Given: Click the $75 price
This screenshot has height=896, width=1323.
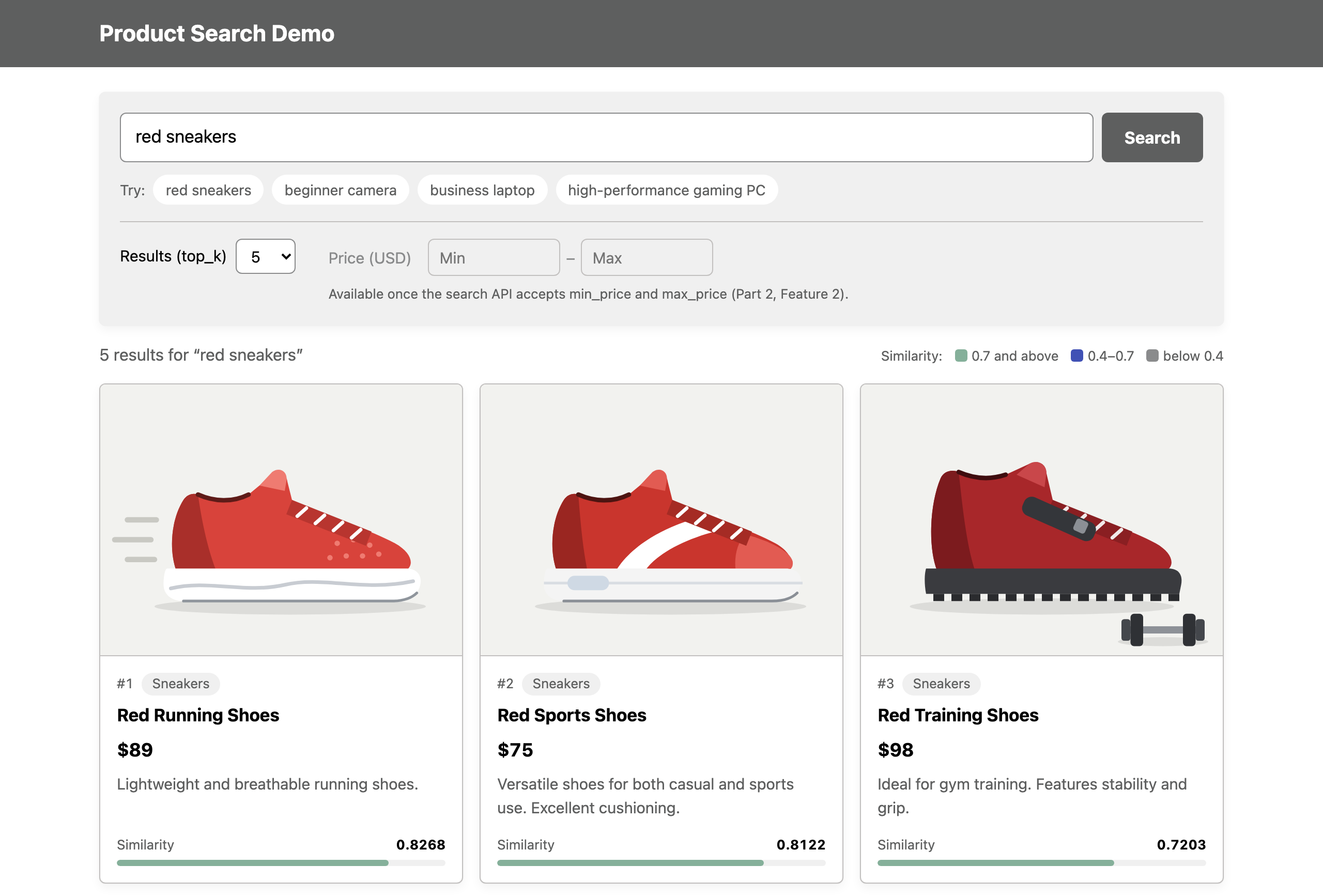Looking at the screenshot, I should coord(515,750).
